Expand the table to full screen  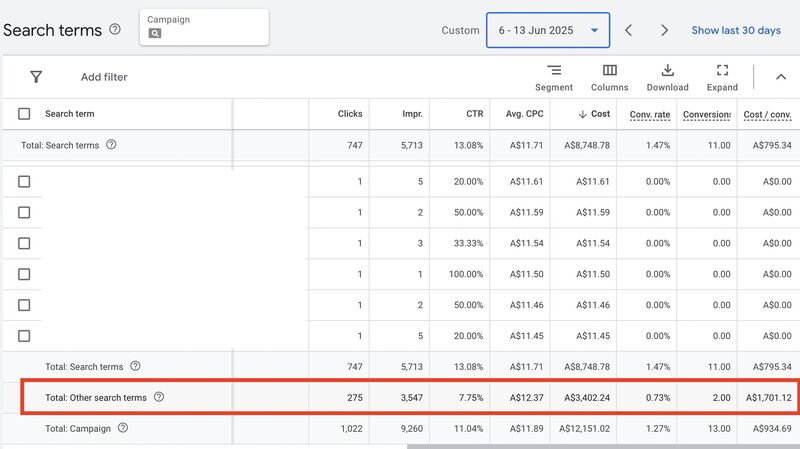pos(722,78)
